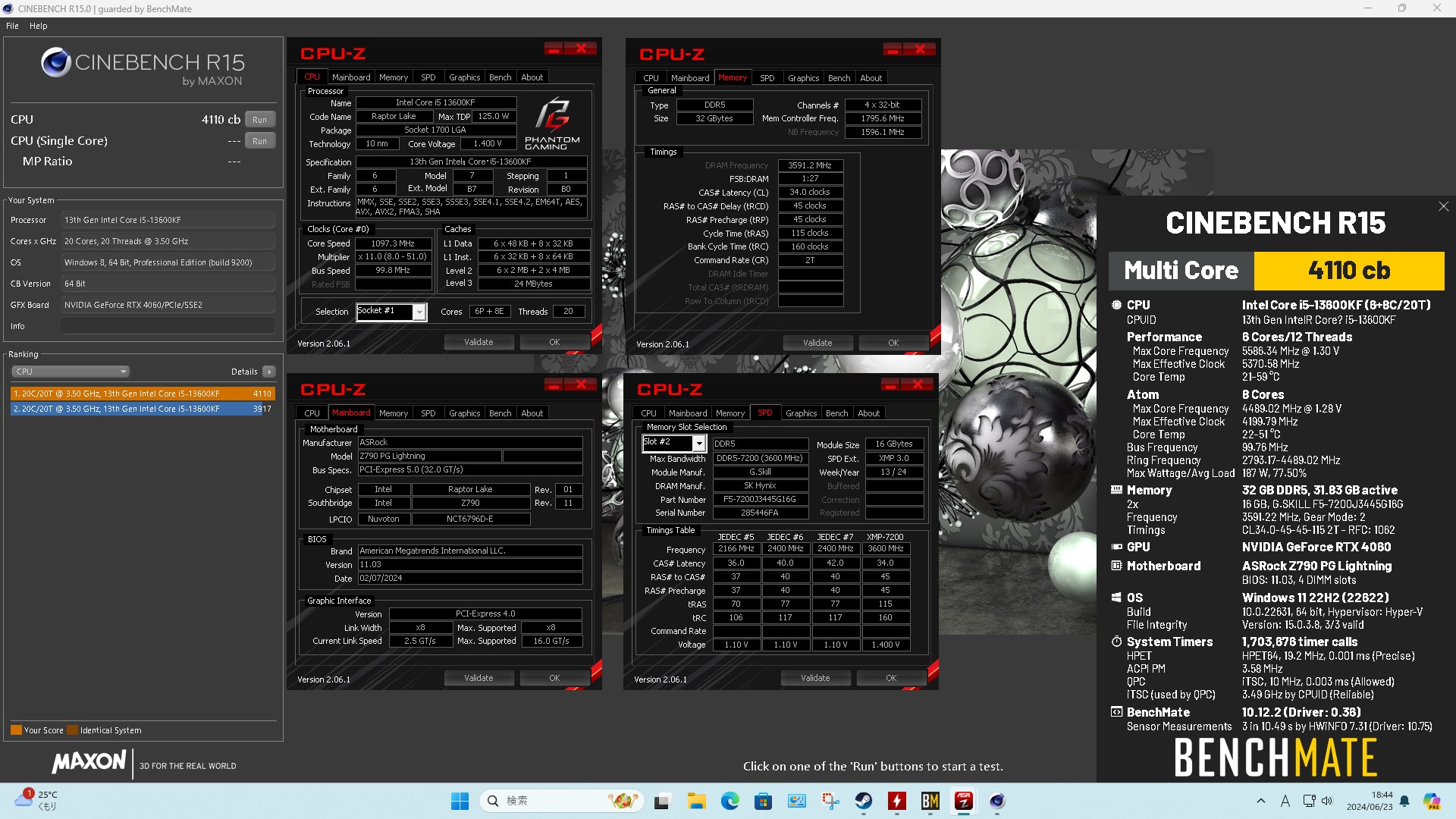This screenshot has width=1456, height=819.
Task: Open Windows Start menu
Action: tap(460, 801)
